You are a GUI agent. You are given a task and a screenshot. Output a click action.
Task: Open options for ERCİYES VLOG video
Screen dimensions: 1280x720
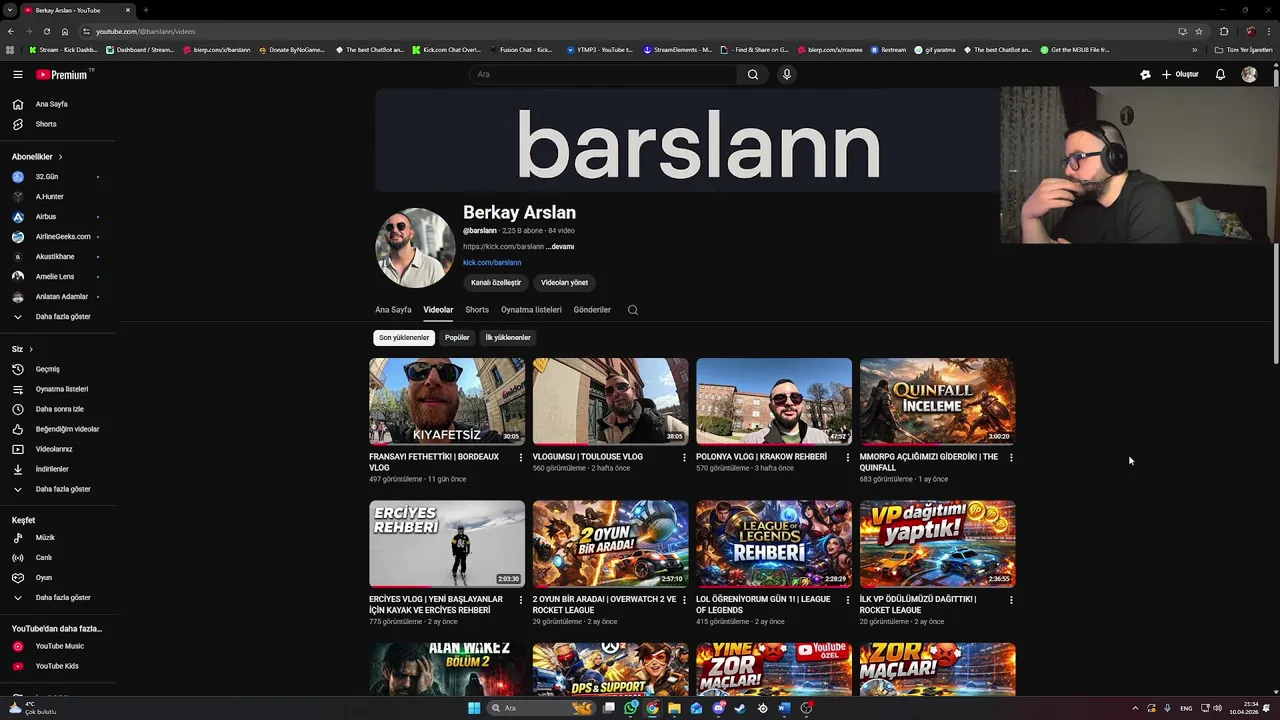520,600
